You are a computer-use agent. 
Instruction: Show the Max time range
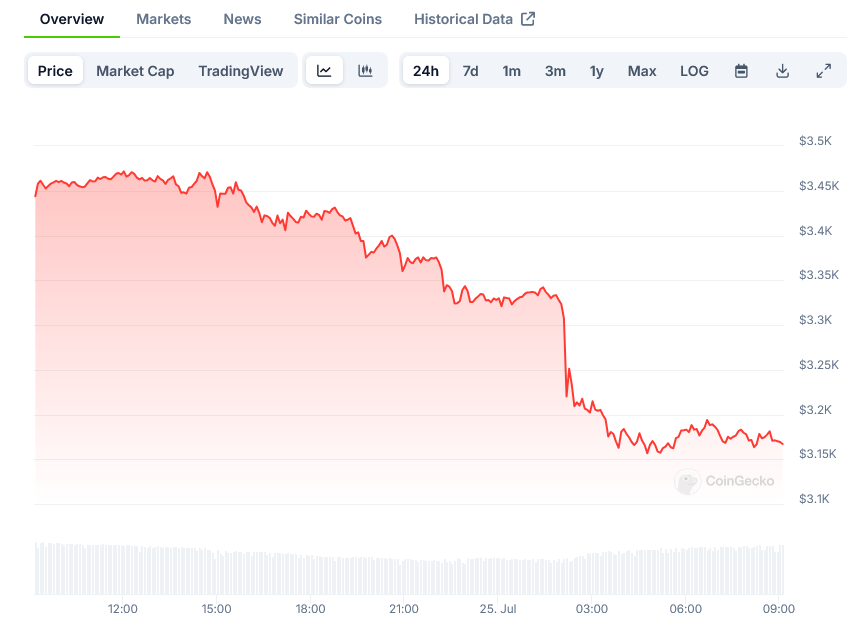[642, 71]
